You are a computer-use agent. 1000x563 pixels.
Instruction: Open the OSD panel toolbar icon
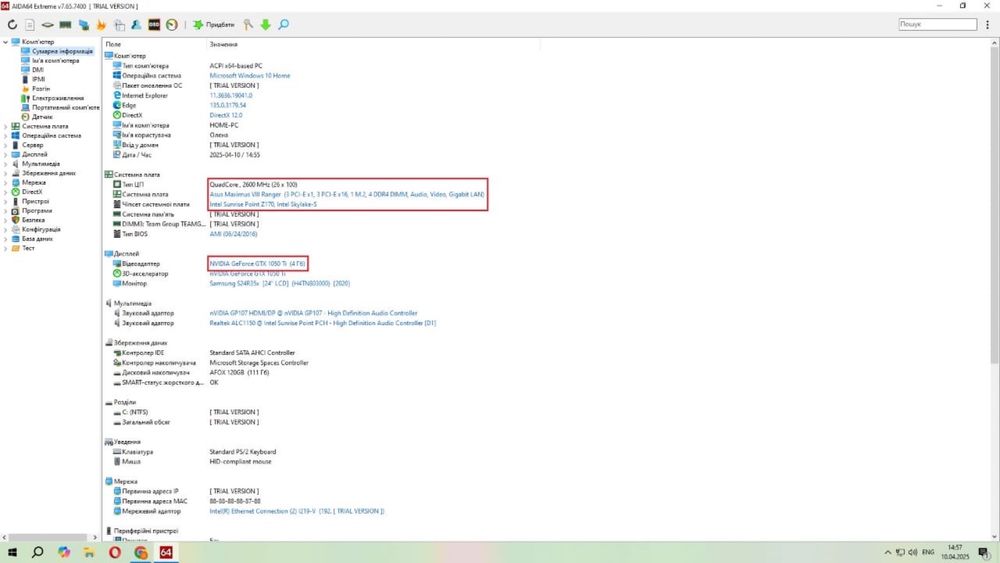tap(154, 24)
